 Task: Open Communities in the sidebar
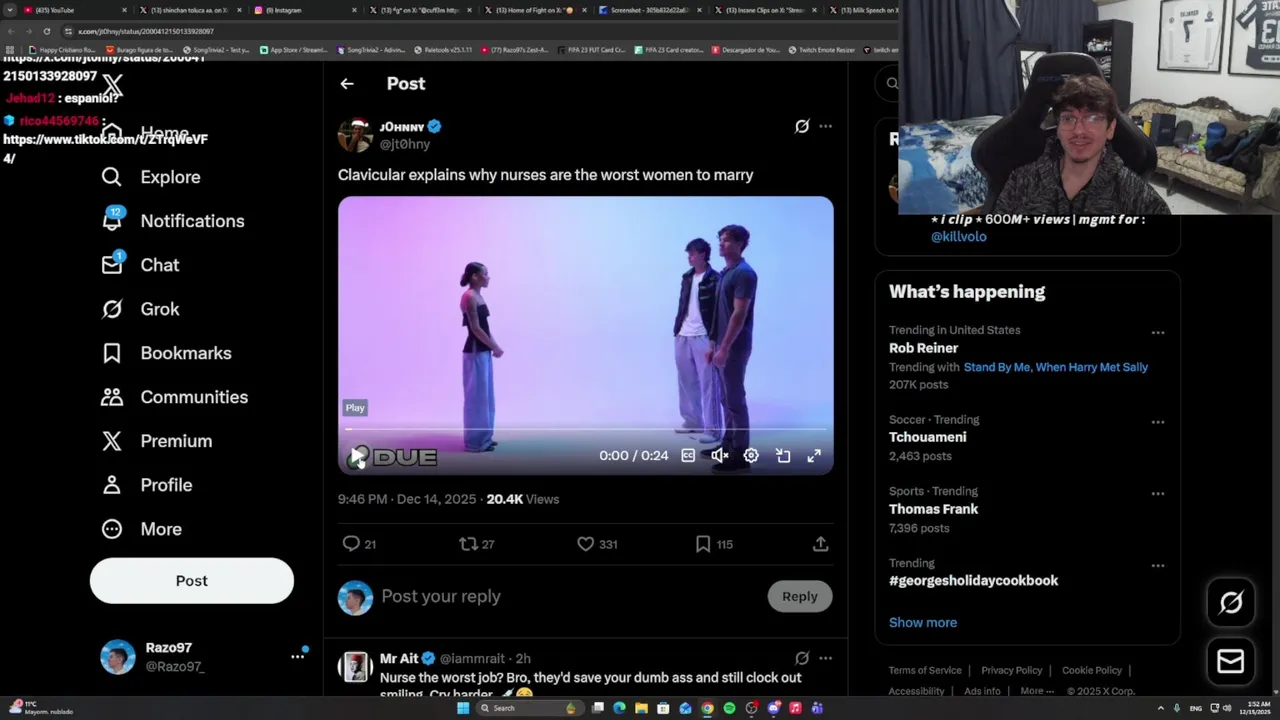(x=174, y=397)
